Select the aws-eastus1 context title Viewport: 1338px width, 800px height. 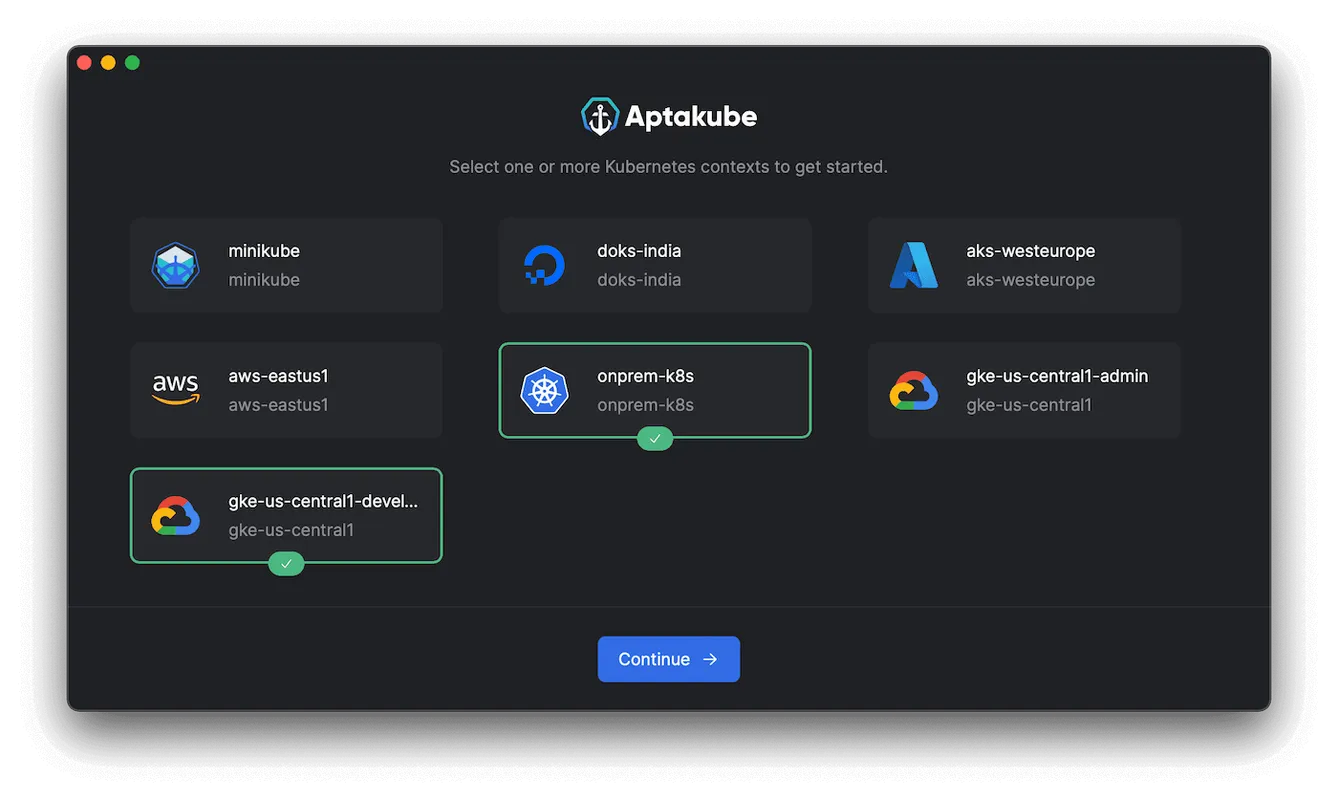coord(278,376)
